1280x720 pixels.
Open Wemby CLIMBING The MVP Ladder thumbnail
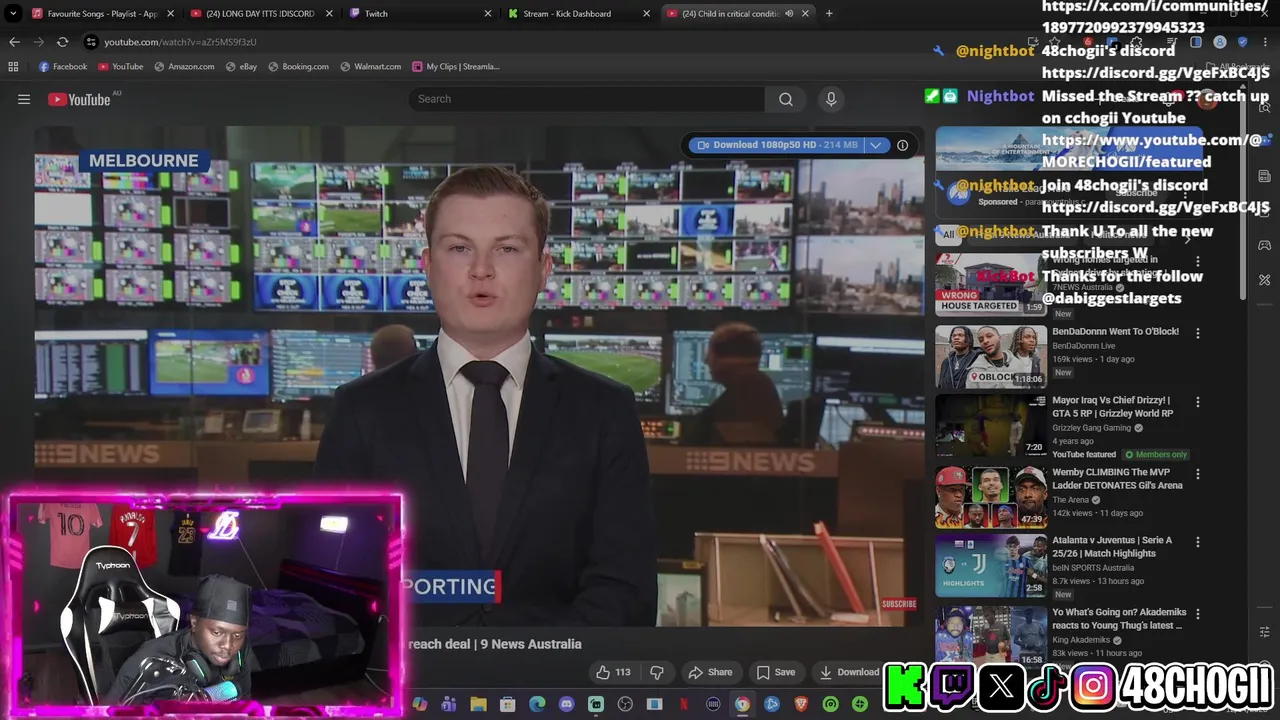[x=991, y=497]
